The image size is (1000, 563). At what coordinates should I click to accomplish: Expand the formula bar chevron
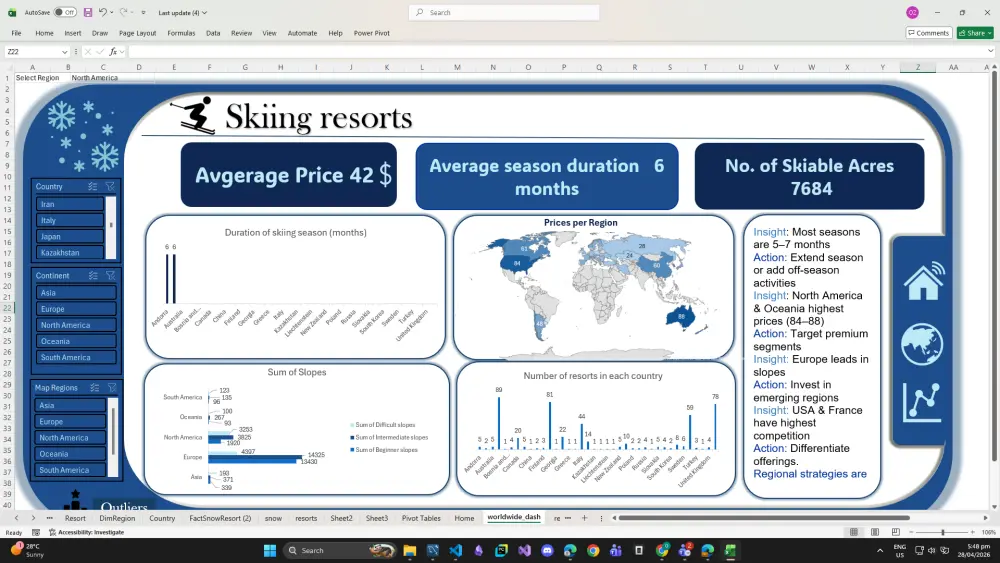(x=990, y=52)
